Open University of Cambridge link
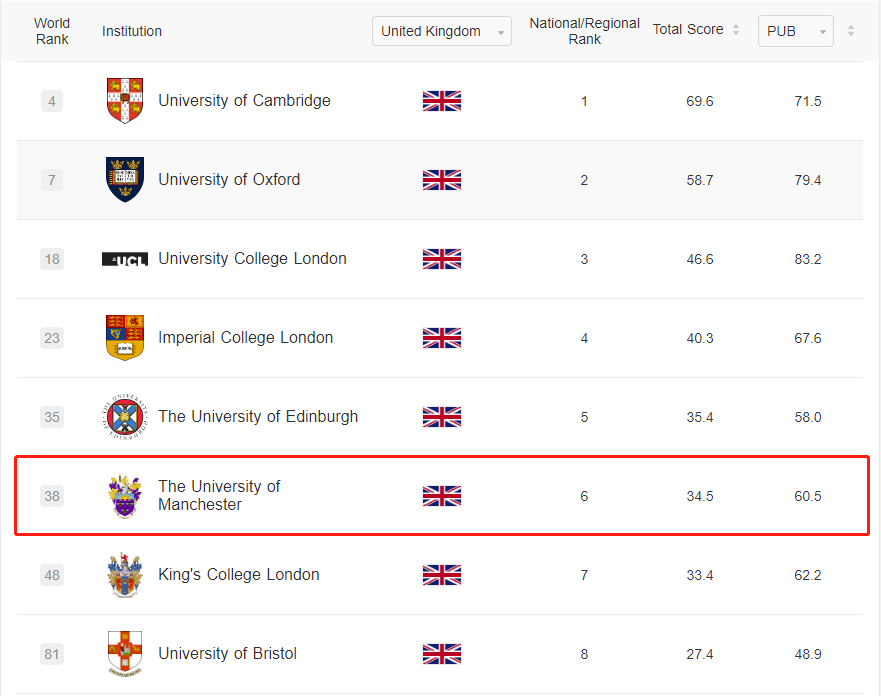The image size is (881, 696). coord(244,101)
